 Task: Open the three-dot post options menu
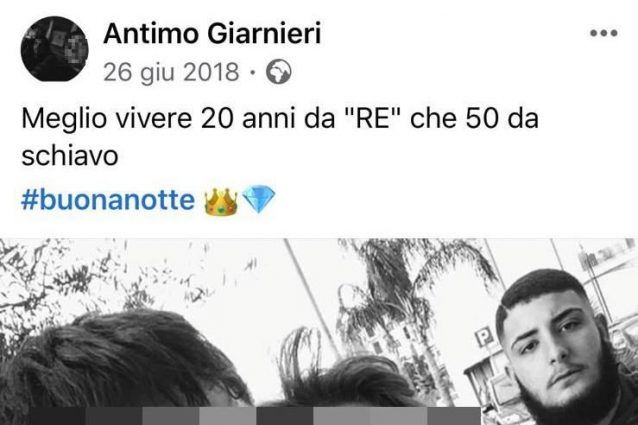(604, 33)
